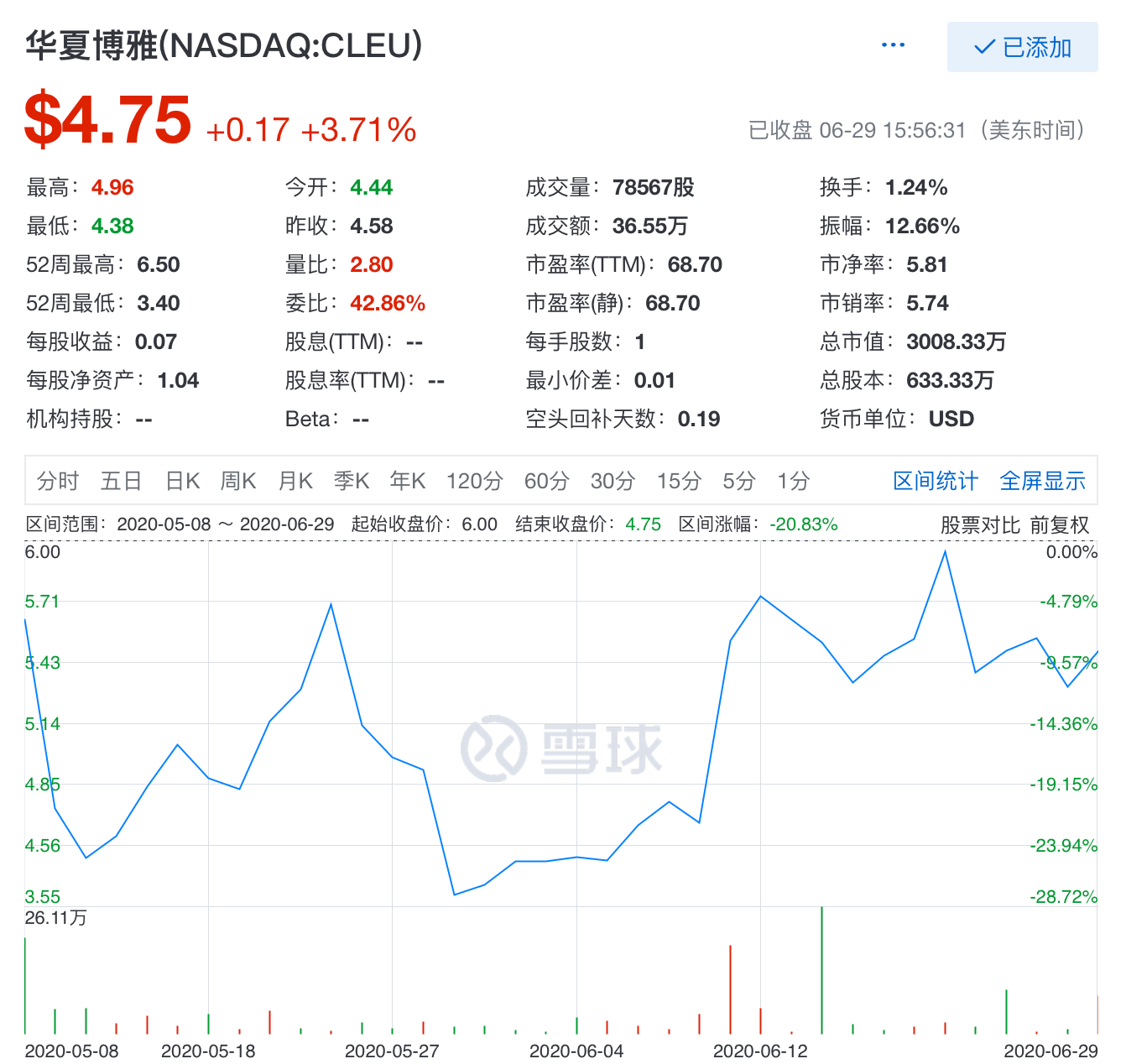Click the current price $4.75

coord(108,120)
